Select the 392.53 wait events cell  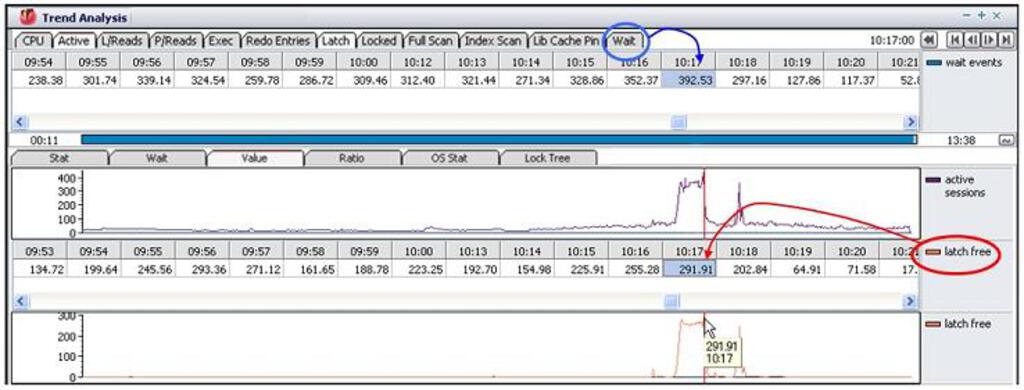tap(689, 80)
